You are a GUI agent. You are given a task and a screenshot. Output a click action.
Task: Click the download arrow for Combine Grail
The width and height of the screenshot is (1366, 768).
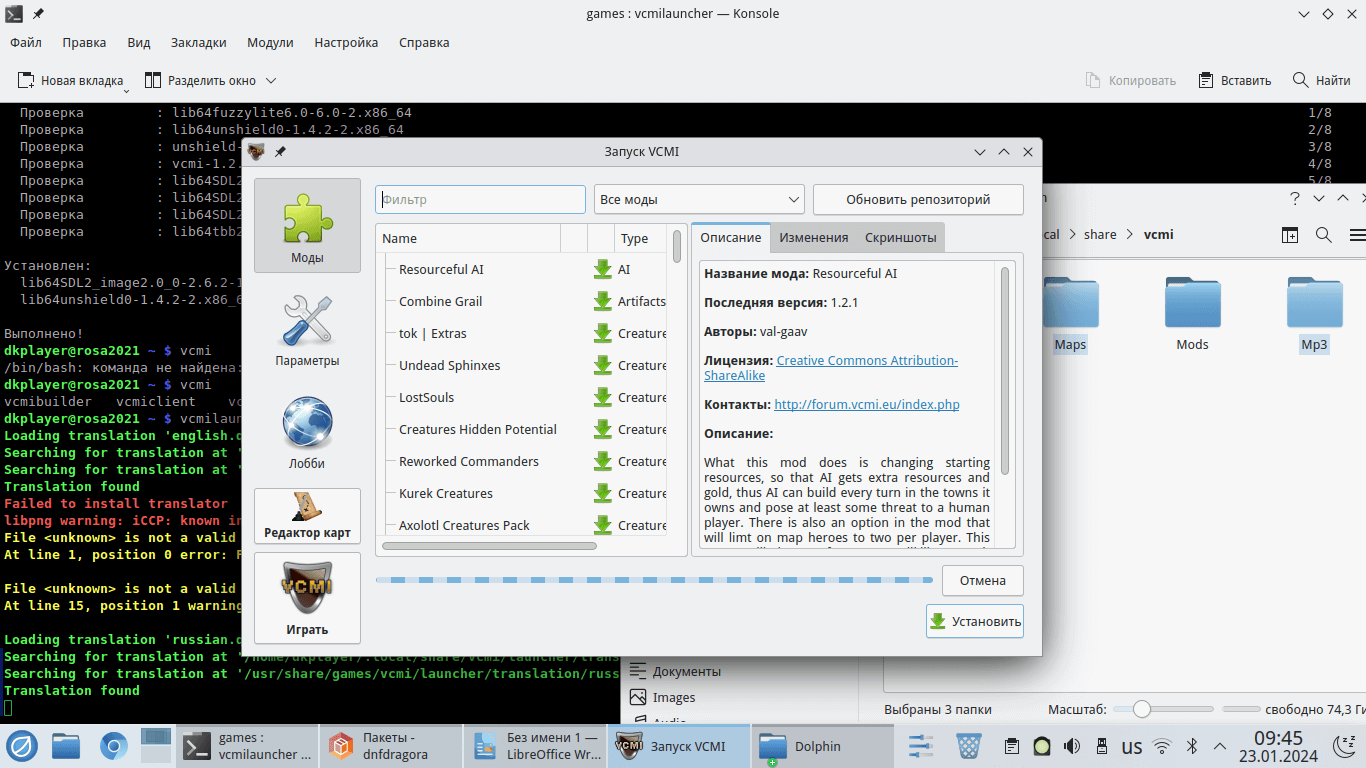click(602, 301)
